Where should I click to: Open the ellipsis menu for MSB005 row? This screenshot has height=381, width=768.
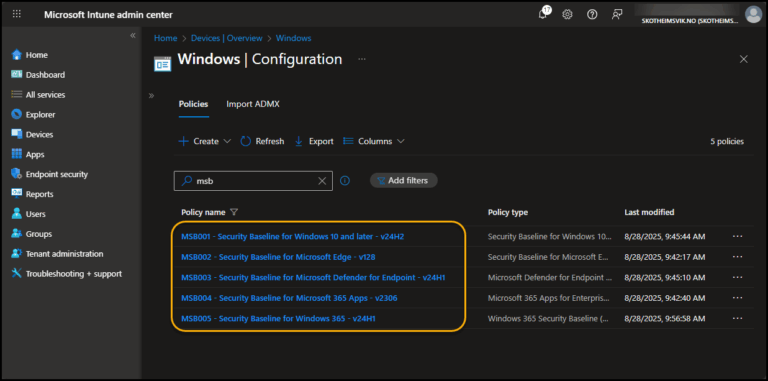click(x=738, y=318)
